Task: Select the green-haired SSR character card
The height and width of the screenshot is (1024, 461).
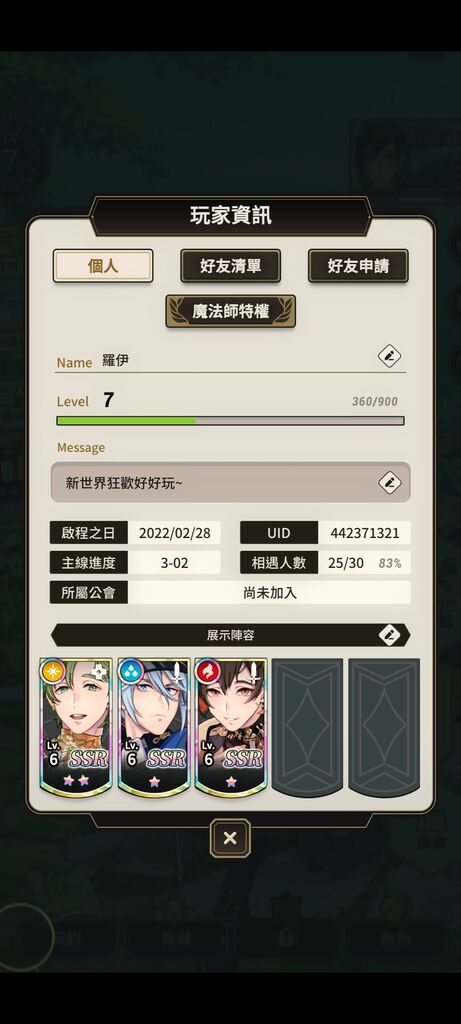Action: (x=76, y=727)
